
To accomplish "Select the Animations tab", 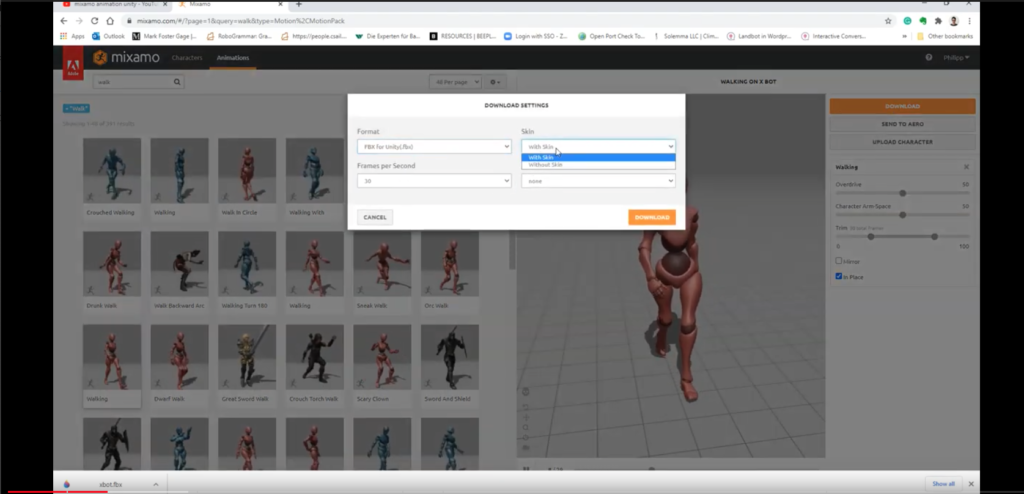I will tap(233, 58).
